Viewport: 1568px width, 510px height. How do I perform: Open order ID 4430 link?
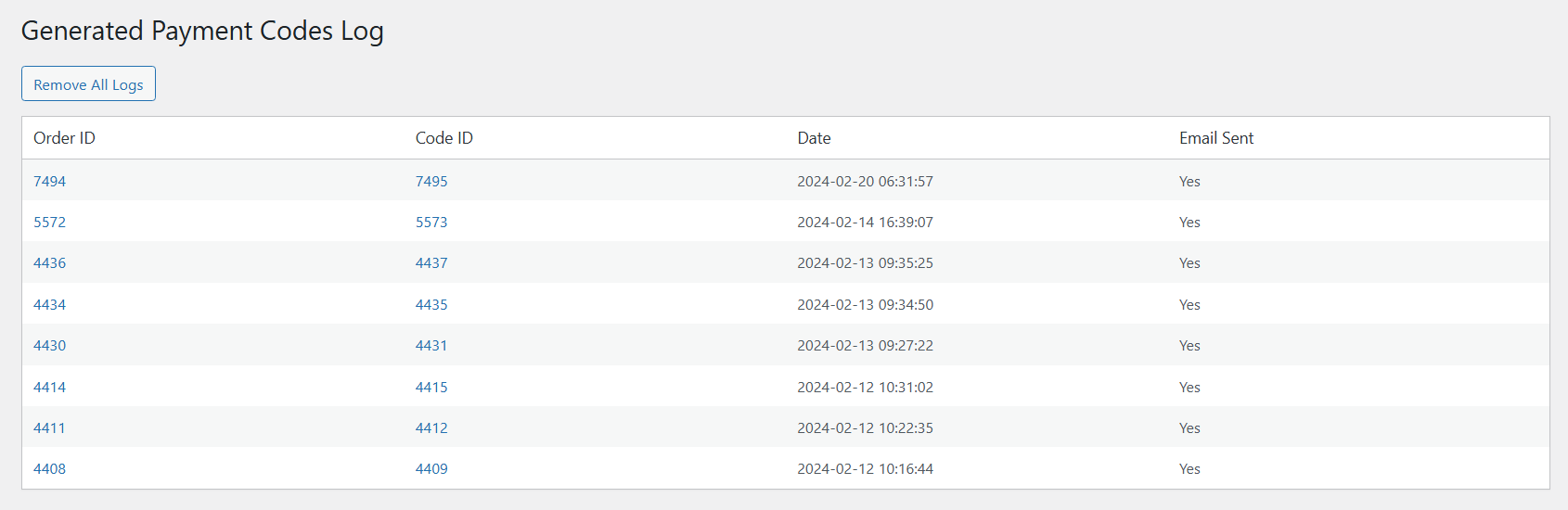click(50, 346)
